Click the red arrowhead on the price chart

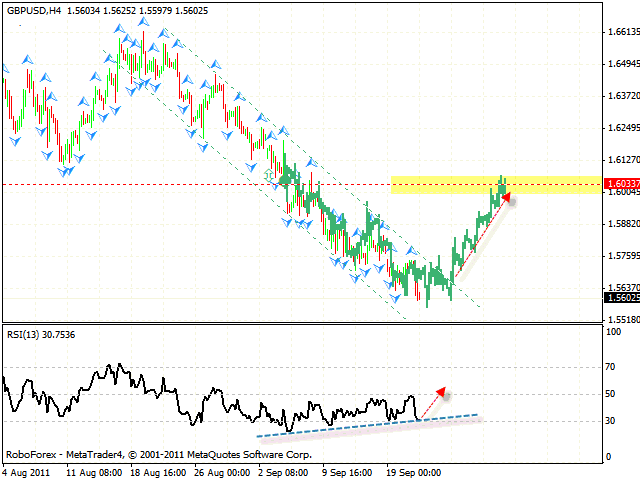(x=505, y=198)
